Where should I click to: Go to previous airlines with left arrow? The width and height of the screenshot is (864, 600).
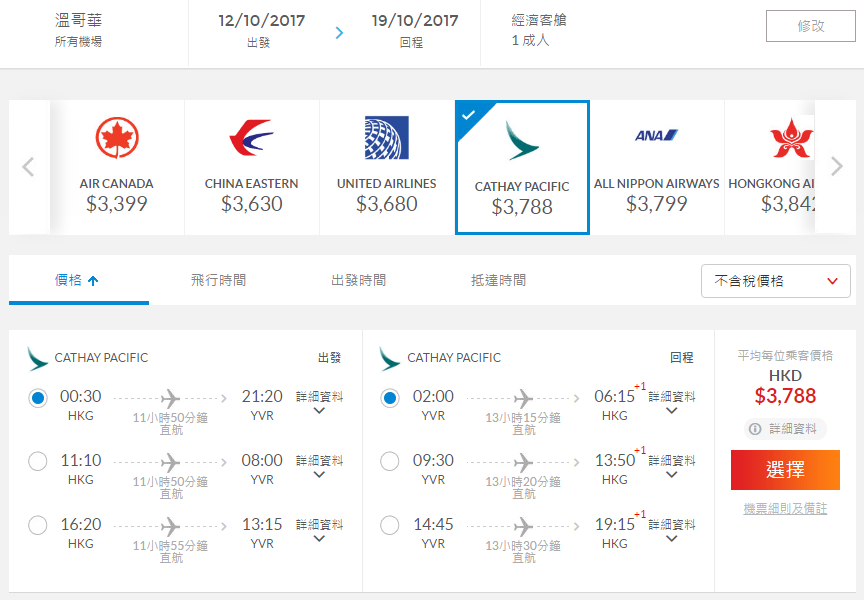click(28, 166)
